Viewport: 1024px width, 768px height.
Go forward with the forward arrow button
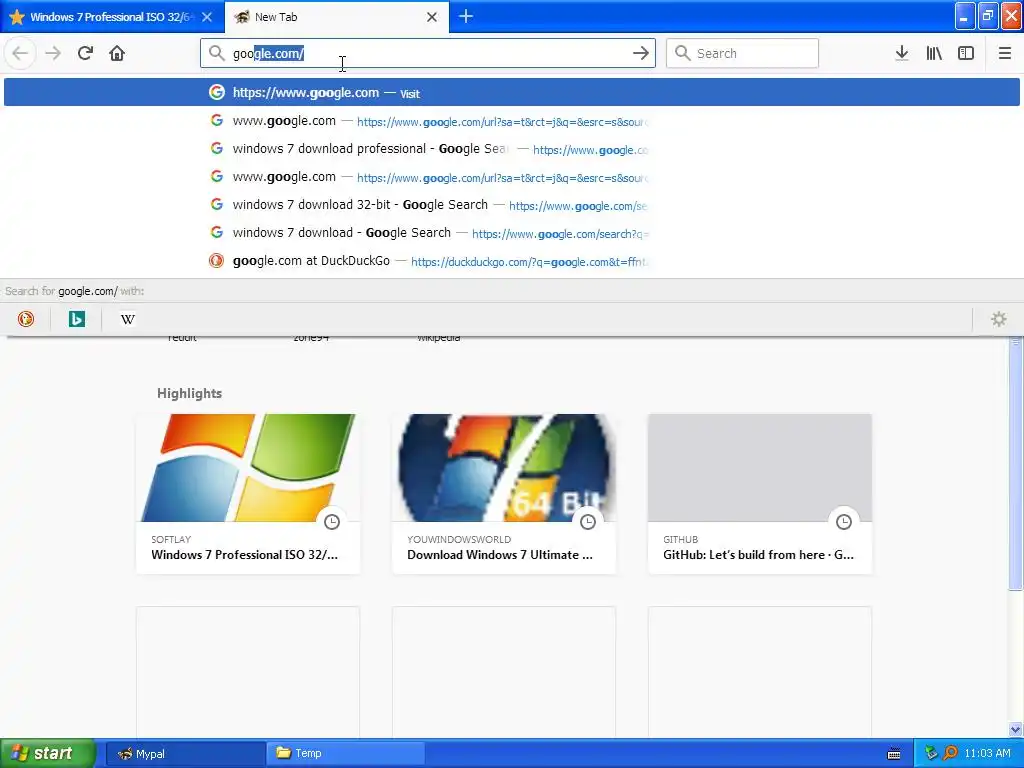click(53, 53)
